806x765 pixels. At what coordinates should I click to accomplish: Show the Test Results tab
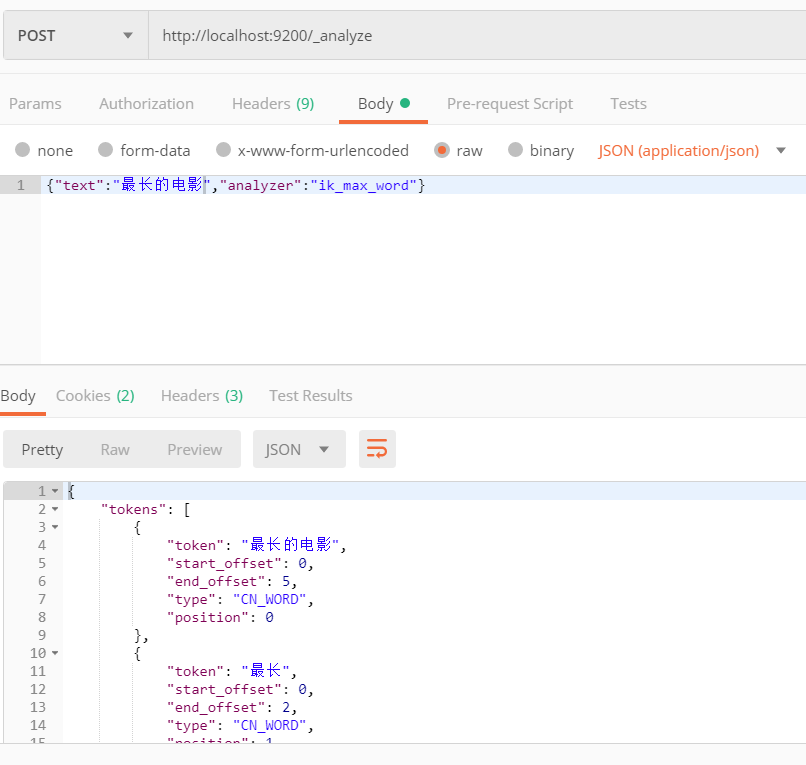coord(311,396)
